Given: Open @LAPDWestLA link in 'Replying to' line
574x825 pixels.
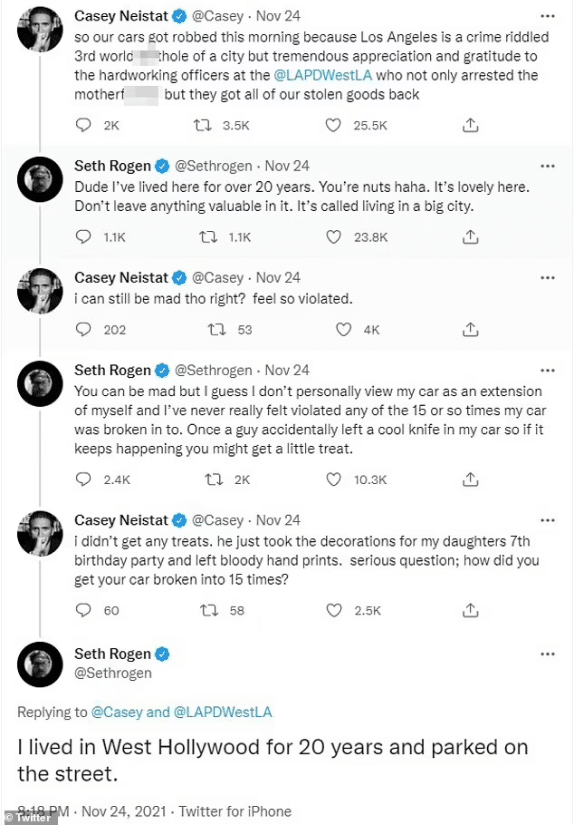Looking at the screenshot, I should (223, 712).
